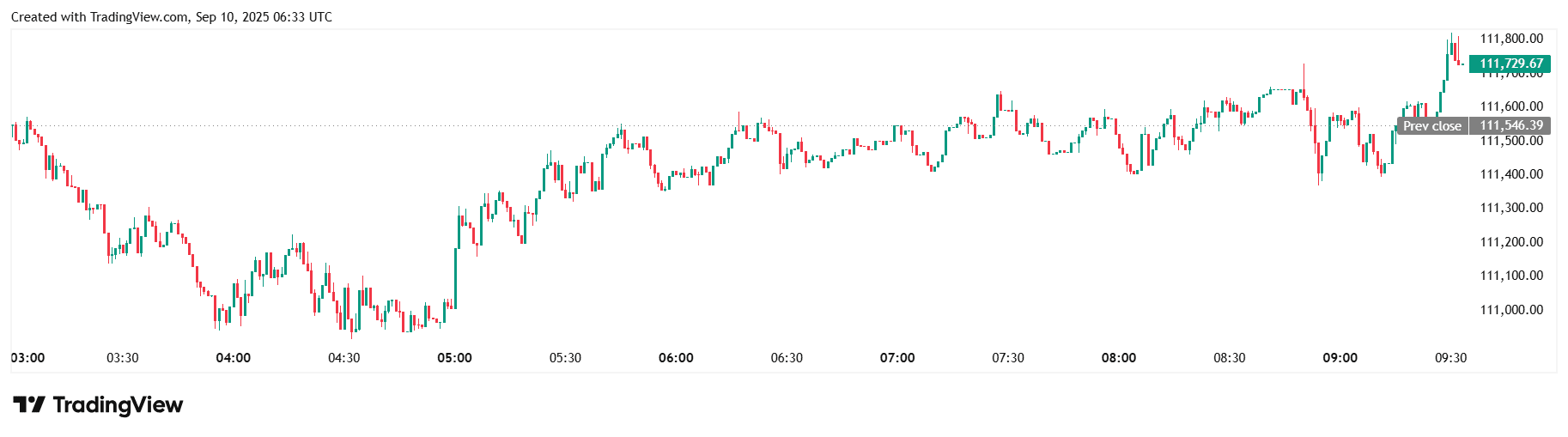Click the 03:00 time axis label
Screen dimensions: 1568x437
click(x=28, y=358)
